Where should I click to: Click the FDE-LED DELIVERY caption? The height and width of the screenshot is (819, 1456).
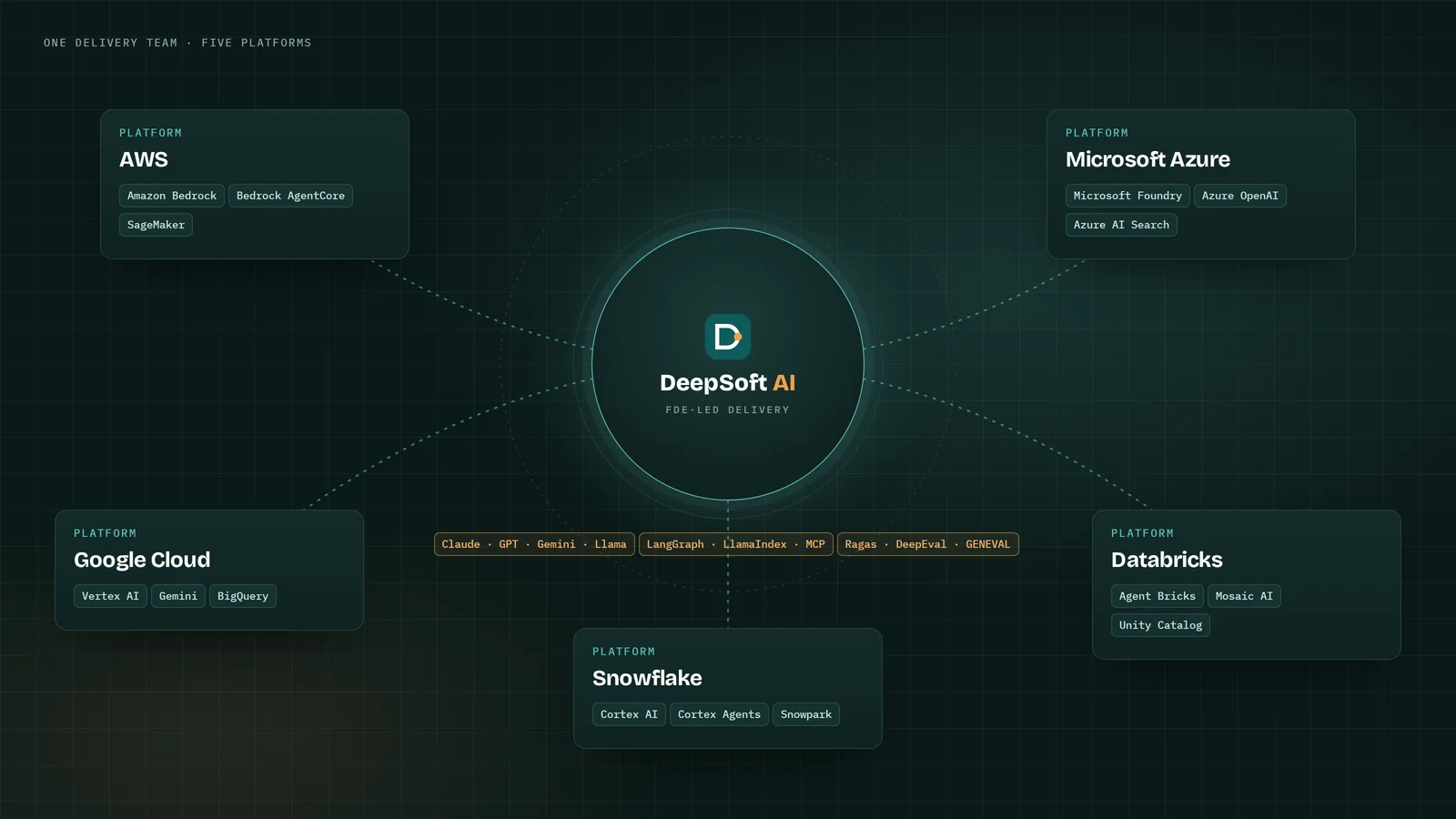click(x=728, y=410)
